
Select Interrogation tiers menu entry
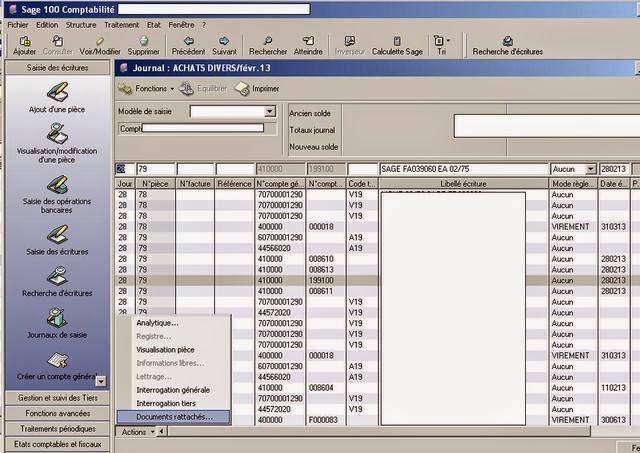click(x=174, y=403)
